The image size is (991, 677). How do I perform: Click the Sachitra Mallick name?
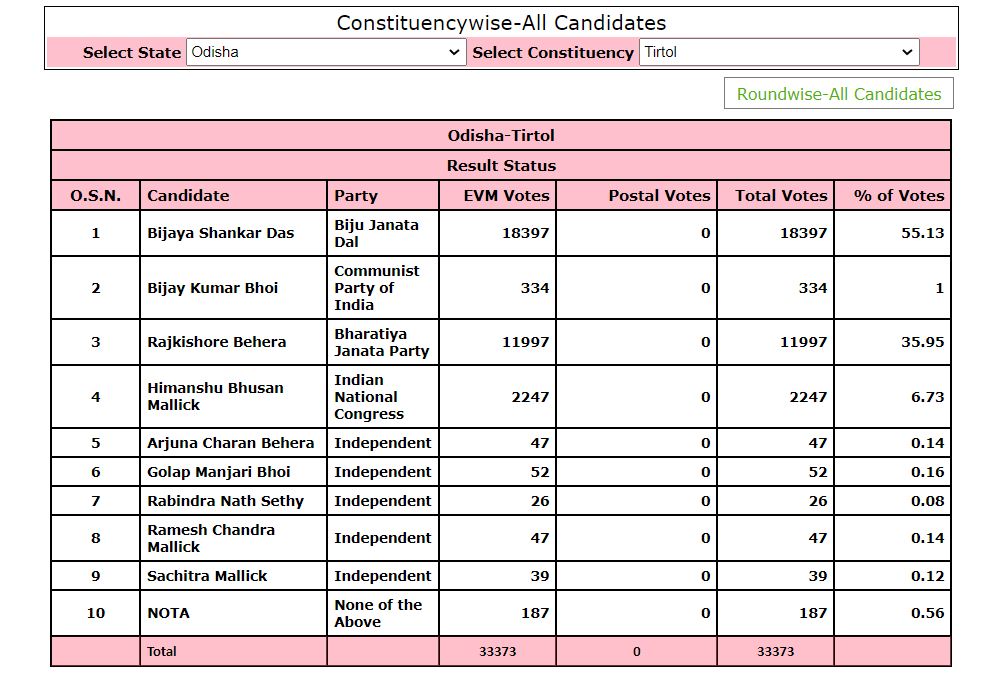click(x=207, y=576)
